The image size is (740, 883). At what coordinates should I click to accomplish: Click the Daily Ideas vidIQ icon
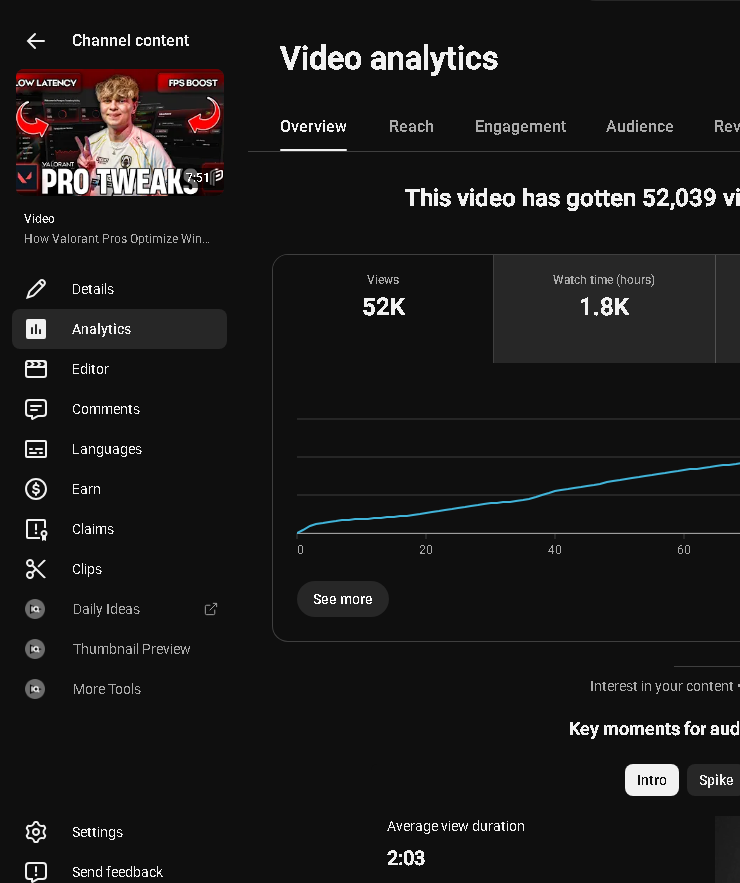35,609
